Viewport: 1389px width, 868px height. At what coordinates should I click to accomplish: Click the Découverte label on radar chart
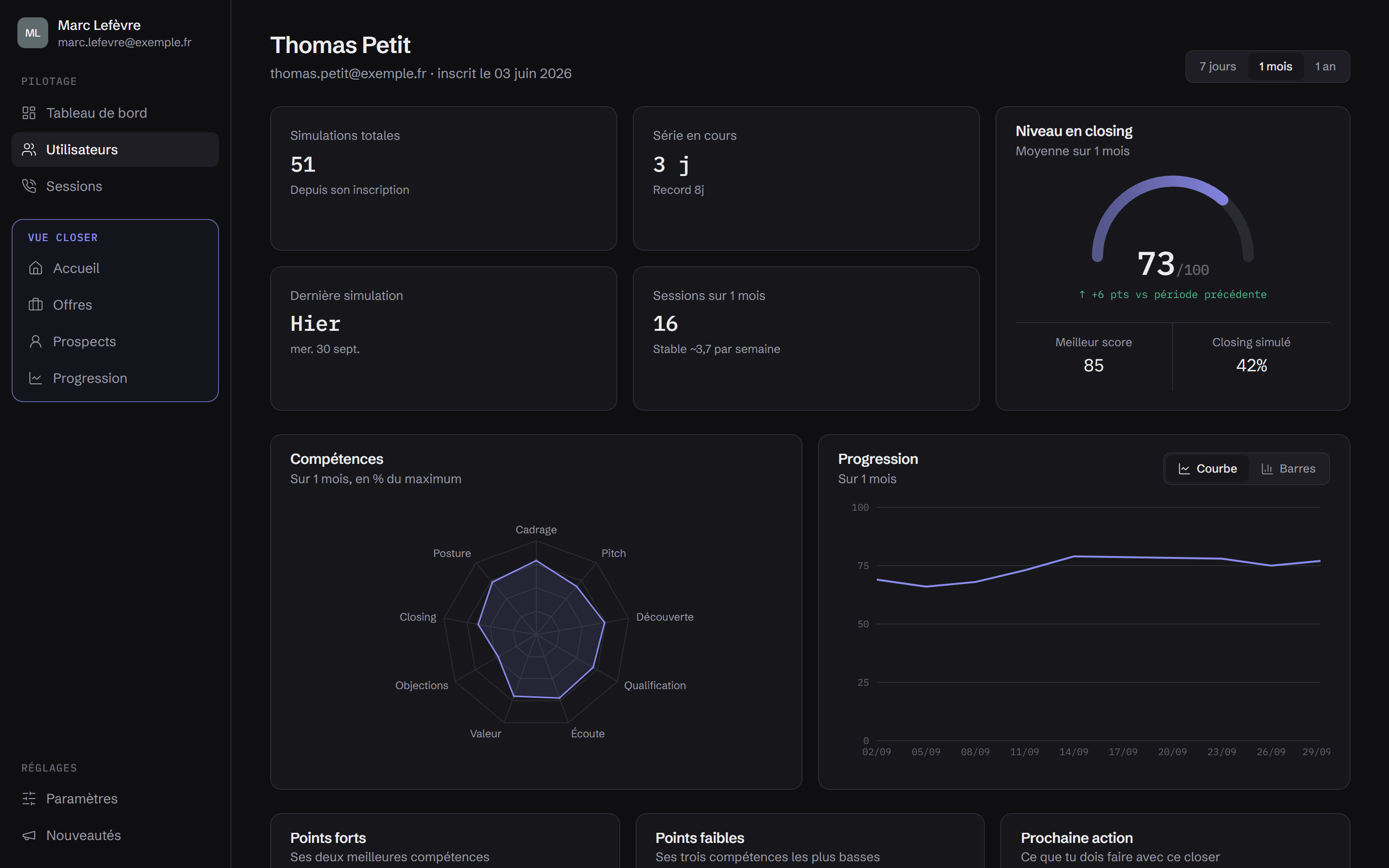(665, 617)
